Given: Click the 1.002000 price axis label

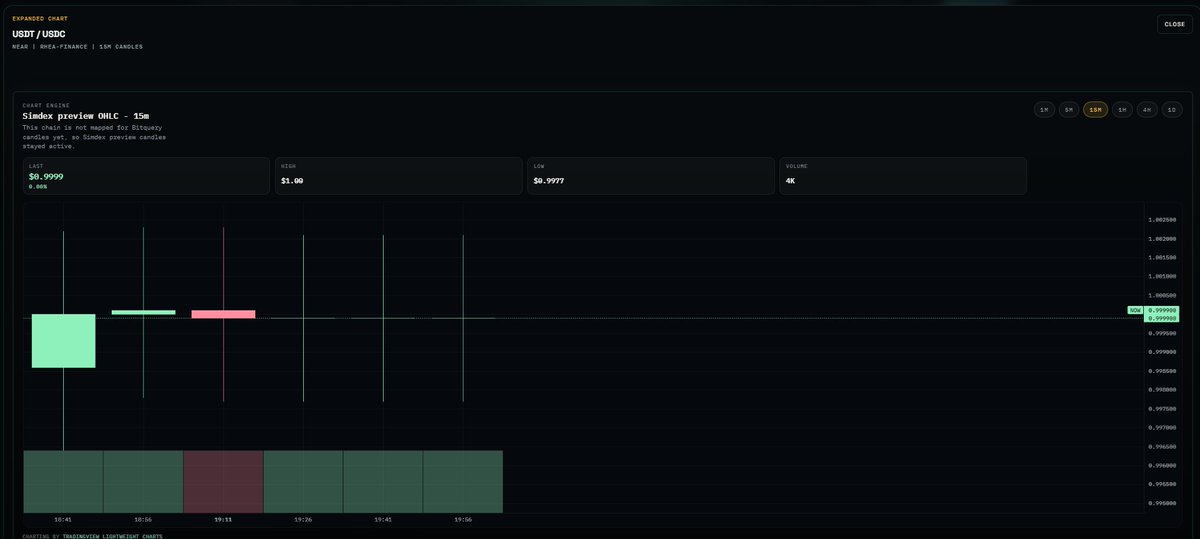Looking at the screenshot, I should point(1162,239).
